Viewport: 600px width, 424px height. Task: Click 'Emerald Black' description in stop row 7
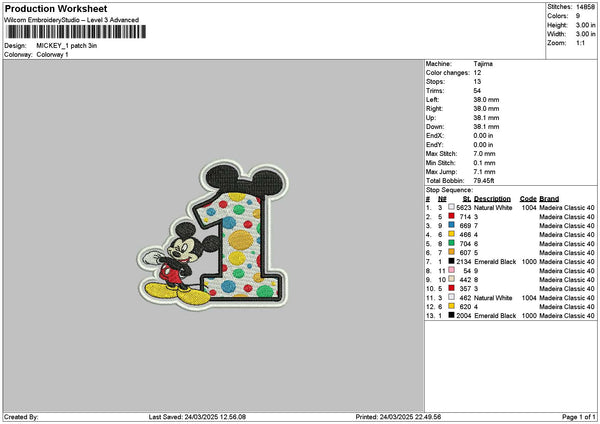pos(495,262)
